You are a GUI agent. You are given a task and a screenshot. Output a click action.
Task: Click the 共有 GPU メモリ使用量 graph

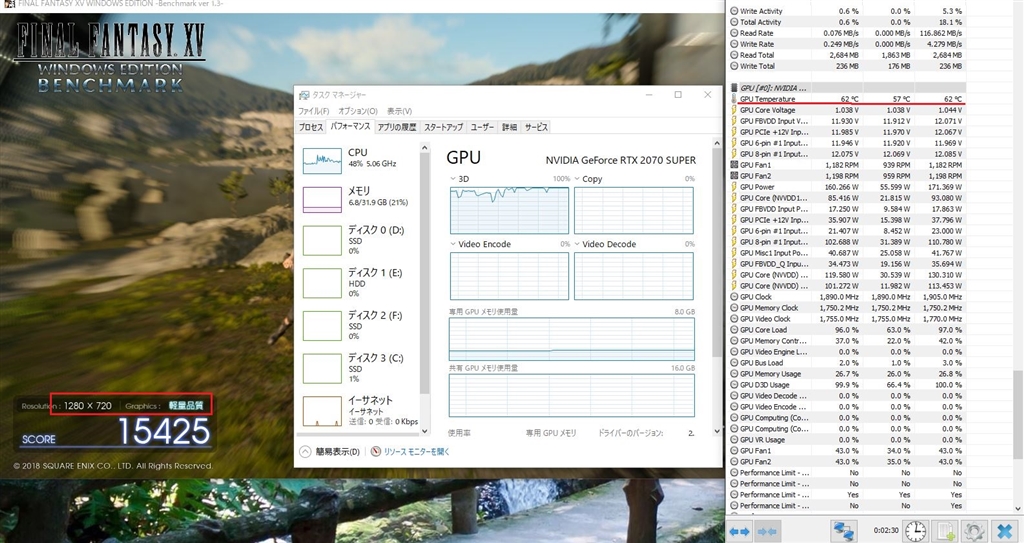[571, 395]
